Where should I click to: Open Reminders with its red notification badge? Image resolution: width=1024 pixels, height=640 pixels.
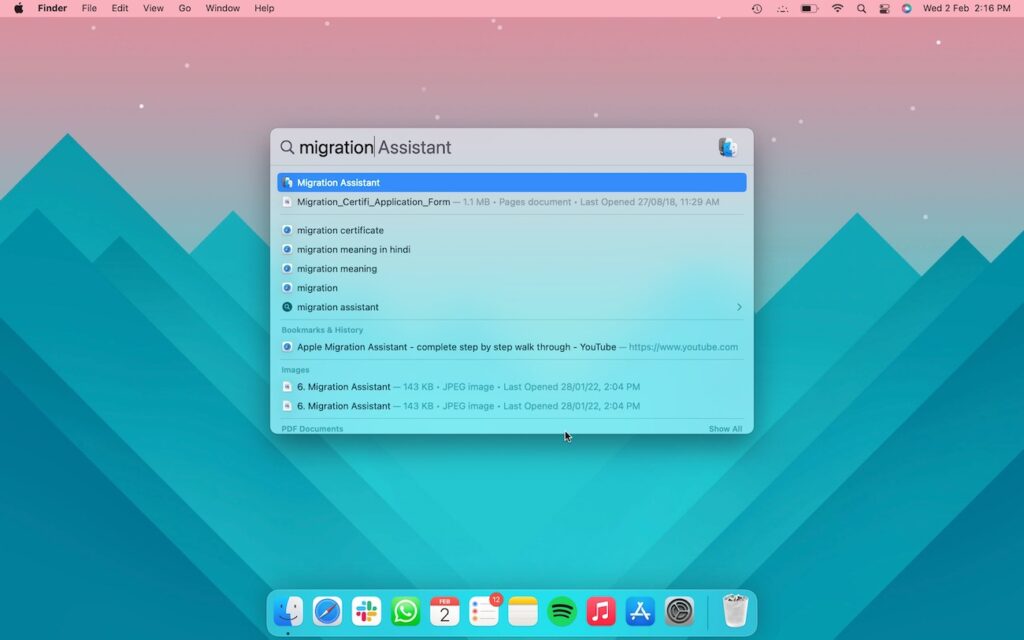coord(483,611)
